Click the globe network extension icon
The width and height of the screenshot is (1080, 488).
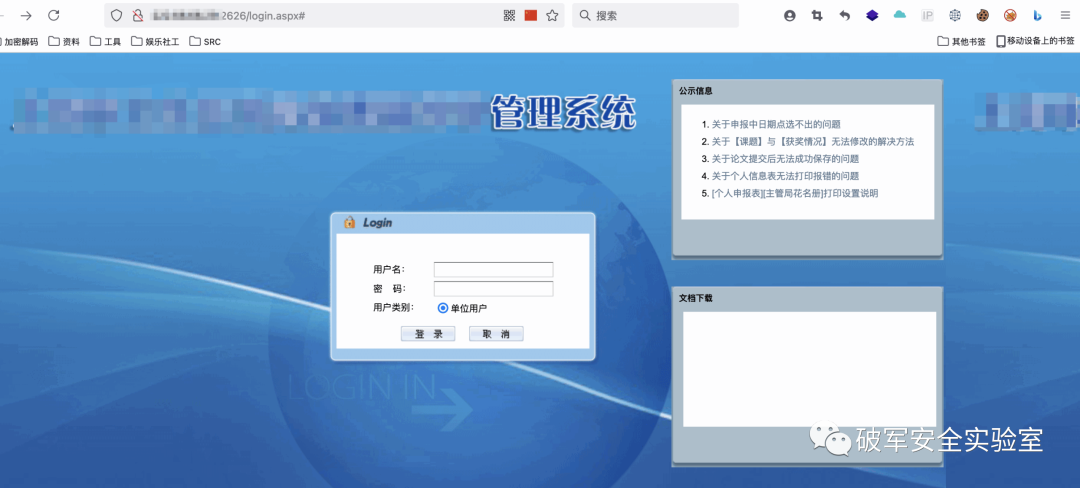[955, 16]
